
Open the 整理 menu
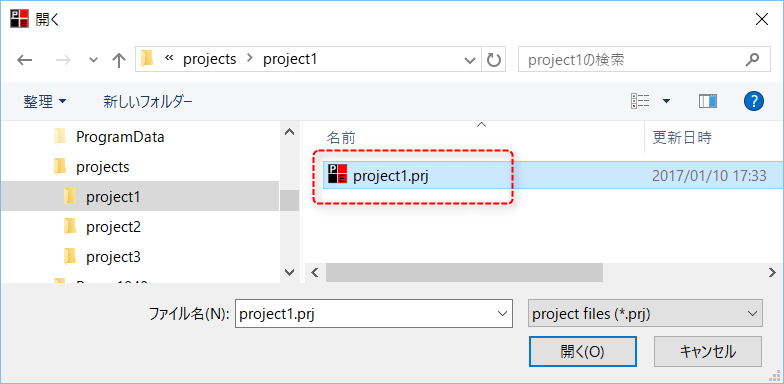(x=44, y=102)
